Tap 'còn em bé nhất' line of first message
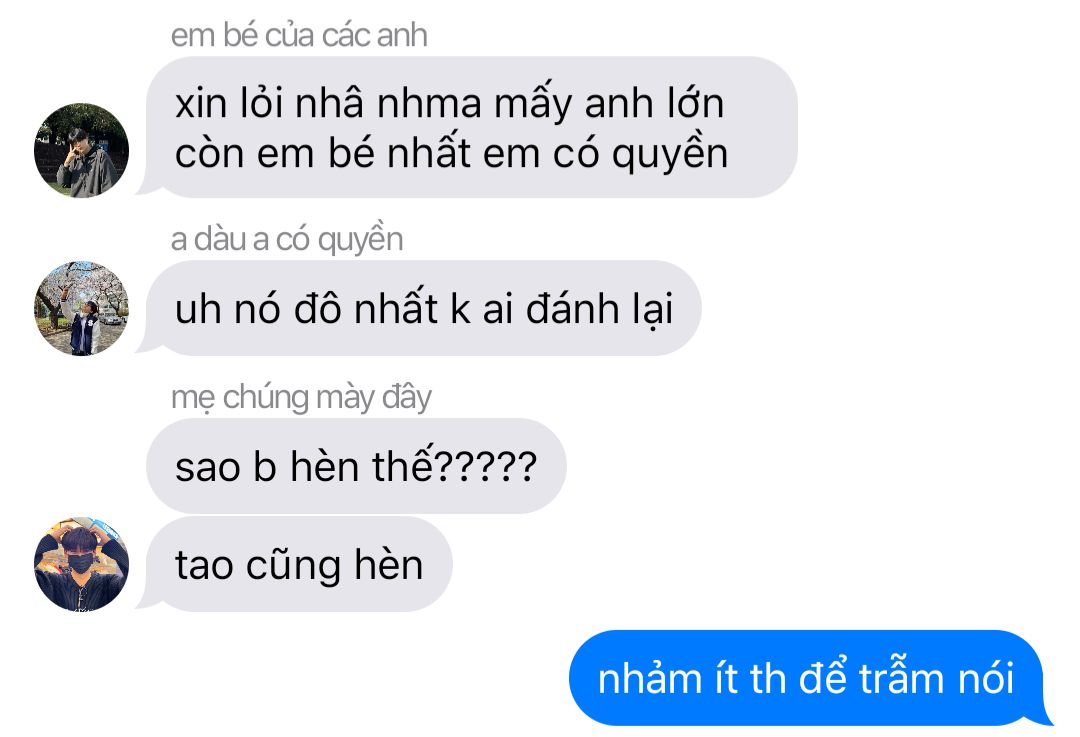The width and height of the screenshot is (1080, 737). (322, 153)
